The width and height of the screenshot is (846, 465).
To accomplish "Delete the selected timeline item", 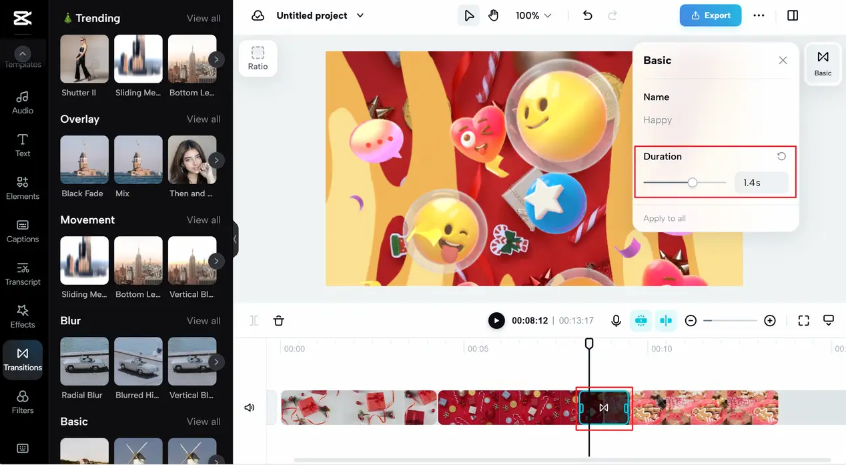I will pyautogui.click(x=278, y=321).
